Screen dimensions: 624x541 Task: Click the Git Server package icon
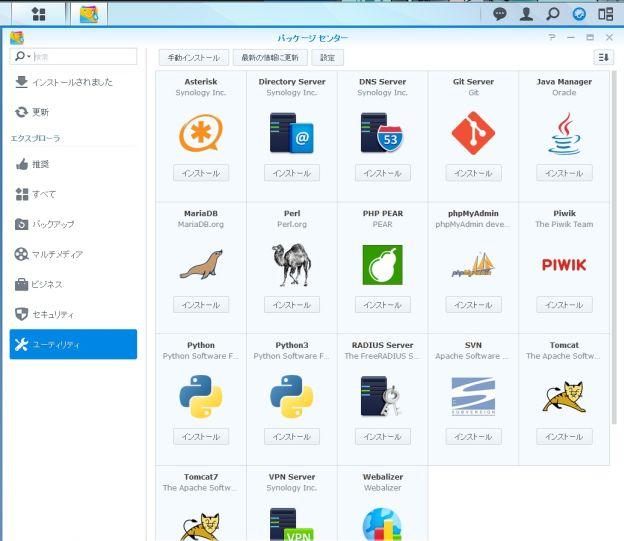pyautogui.click(x=473, y=133)
